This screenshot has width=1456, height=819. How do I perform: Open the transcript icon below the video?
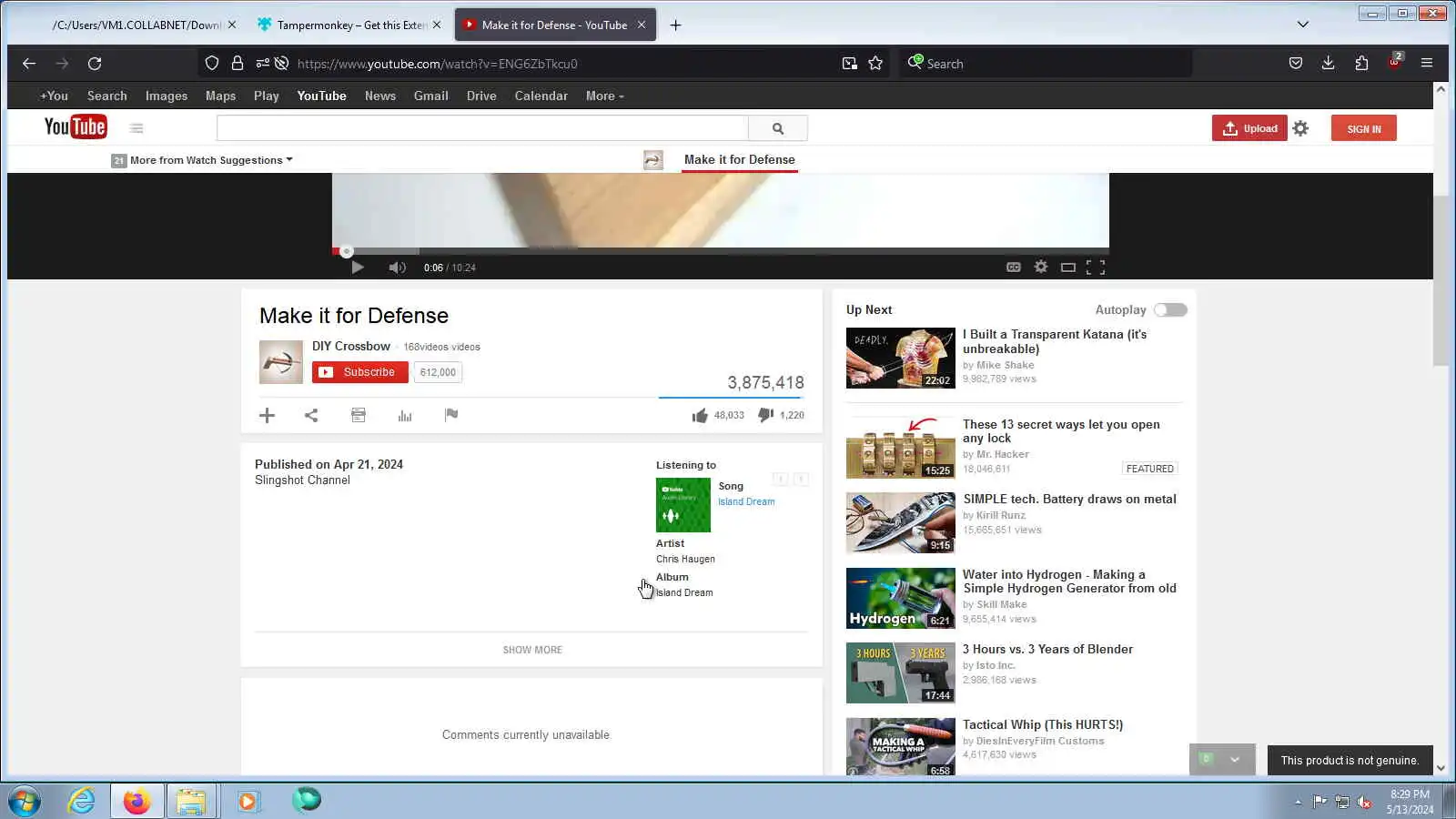(x=359, y=415)
